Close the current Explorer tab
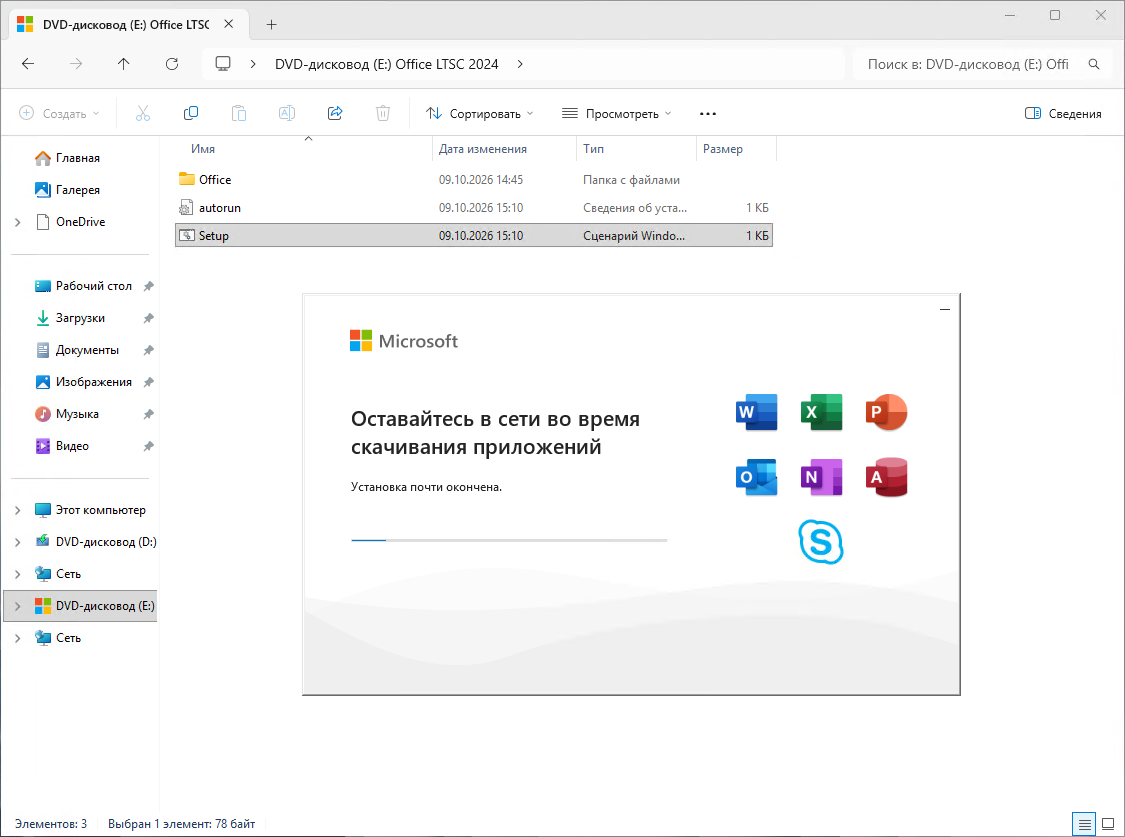Image resolution: width=1125 pixels, height=837 pixels. (228, 24)
